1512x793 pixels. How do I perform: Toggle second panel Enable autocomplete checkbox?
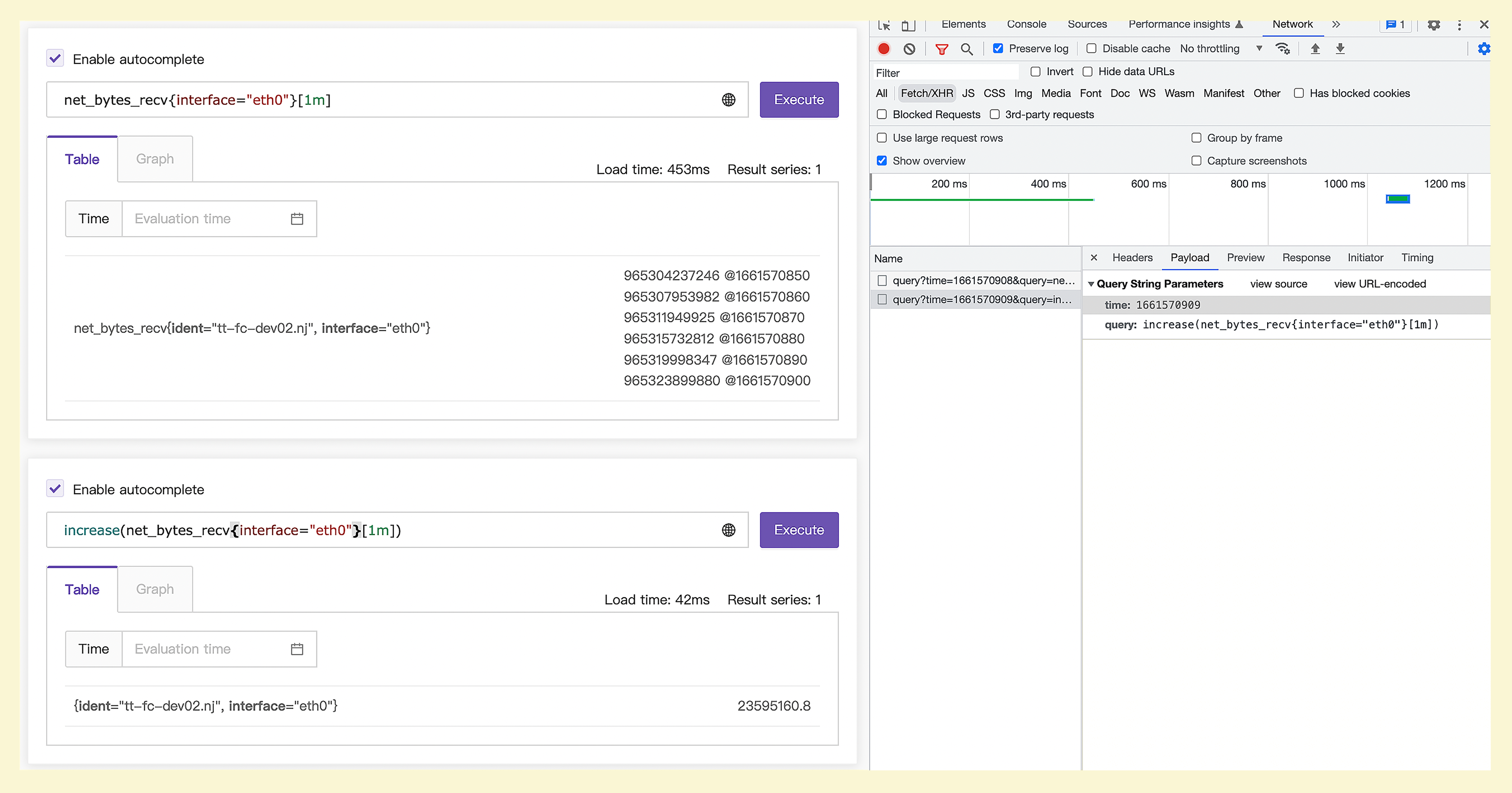pyautogui.click(x=55, y=489)
